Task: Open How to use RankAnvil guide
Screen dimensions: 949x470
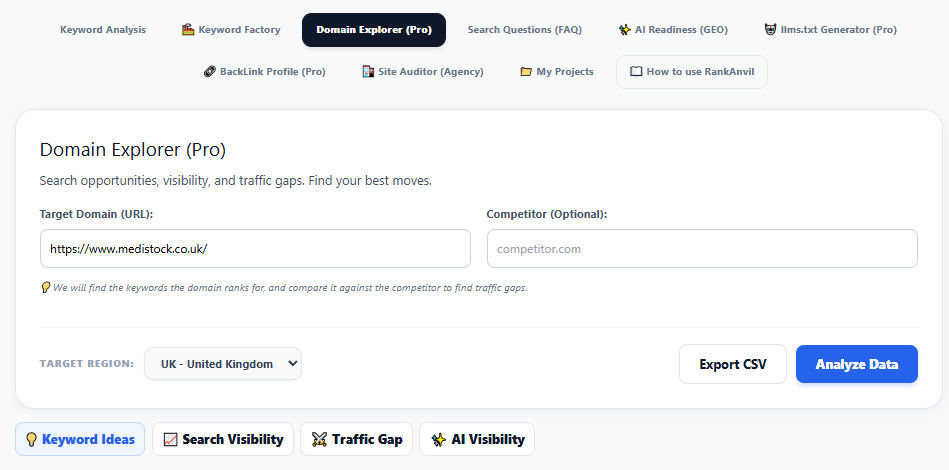Action: (692, 72)
